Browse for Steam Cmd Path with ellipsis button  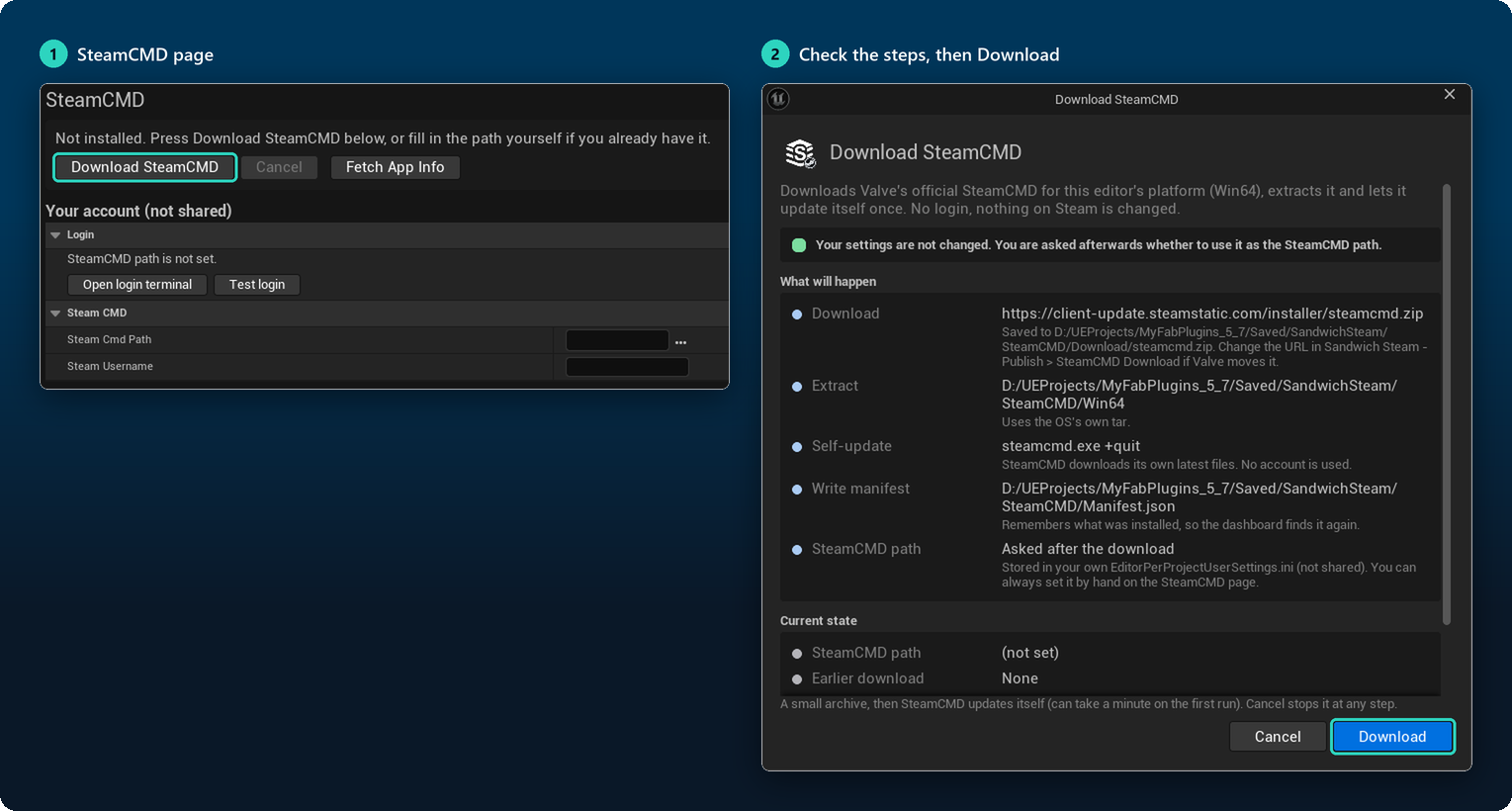tap(680, 341)
